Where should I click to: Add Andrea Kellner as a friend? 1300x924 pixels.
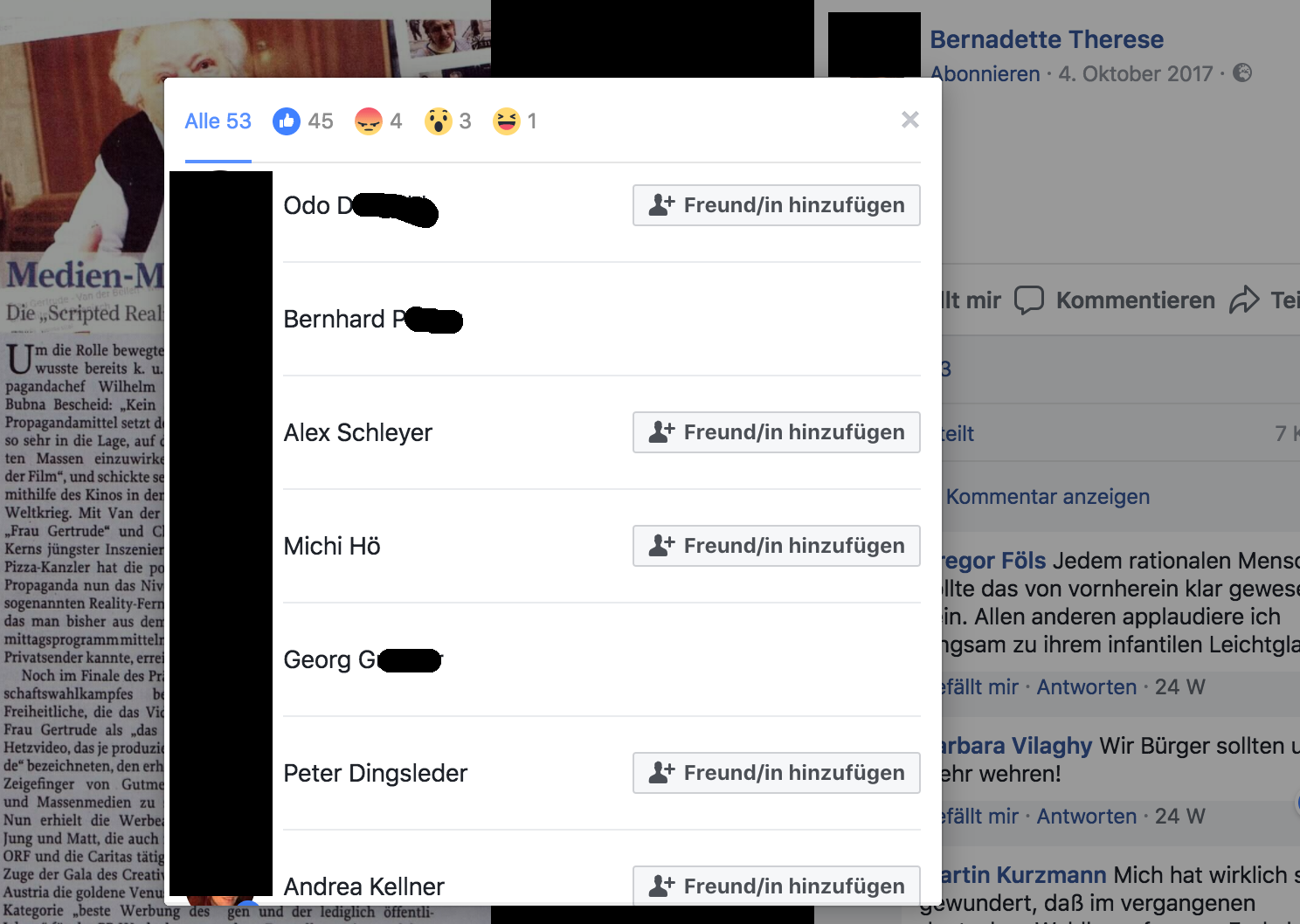click(777, 886)
